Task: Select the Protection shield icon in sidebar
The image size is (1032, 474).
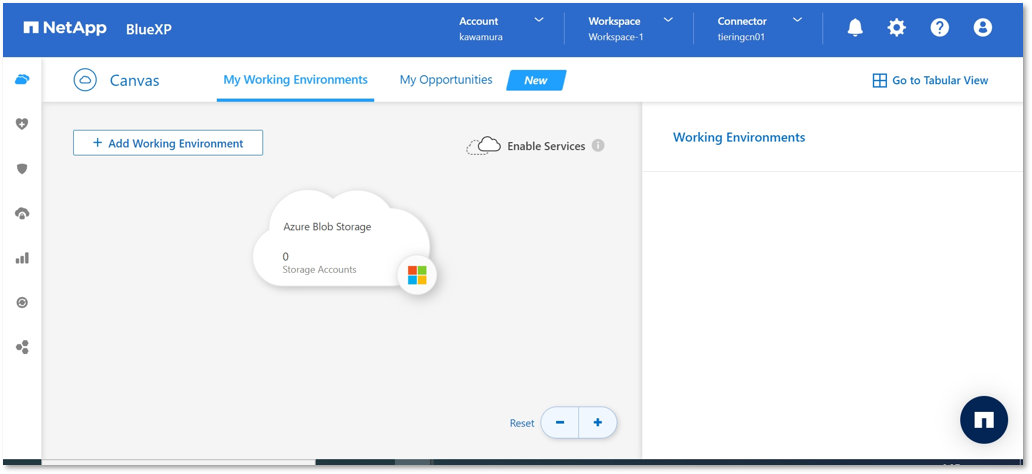Action: (22, 169)
